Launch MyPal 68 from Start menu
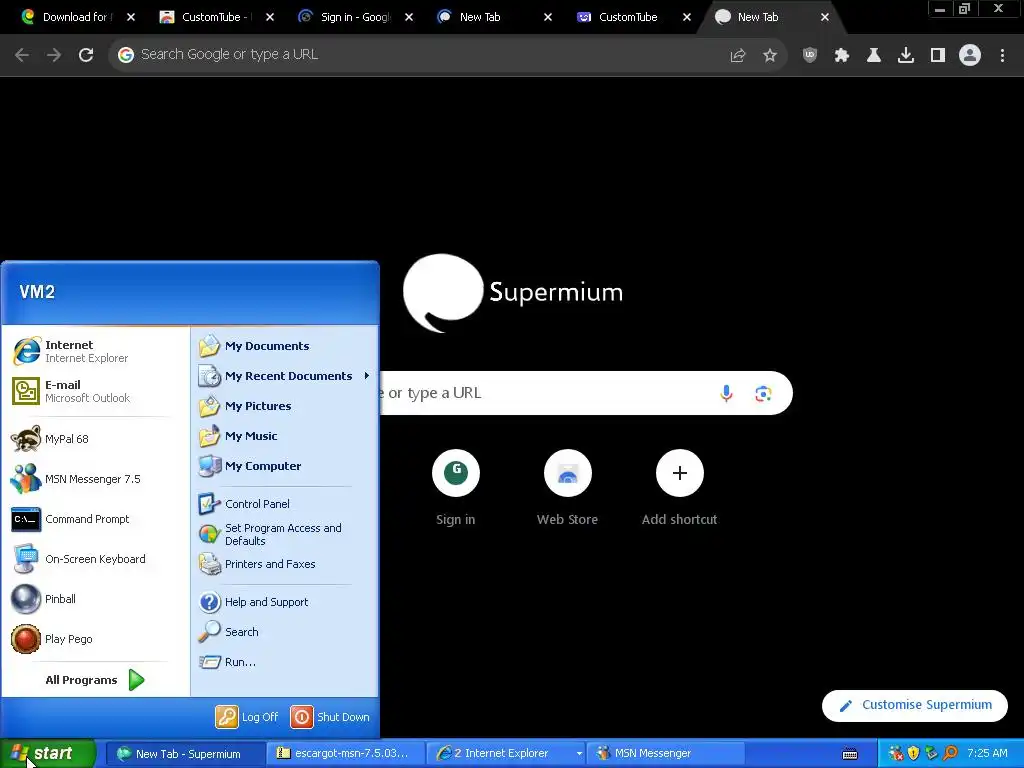 pyautogui.click(x=95, y=439)
